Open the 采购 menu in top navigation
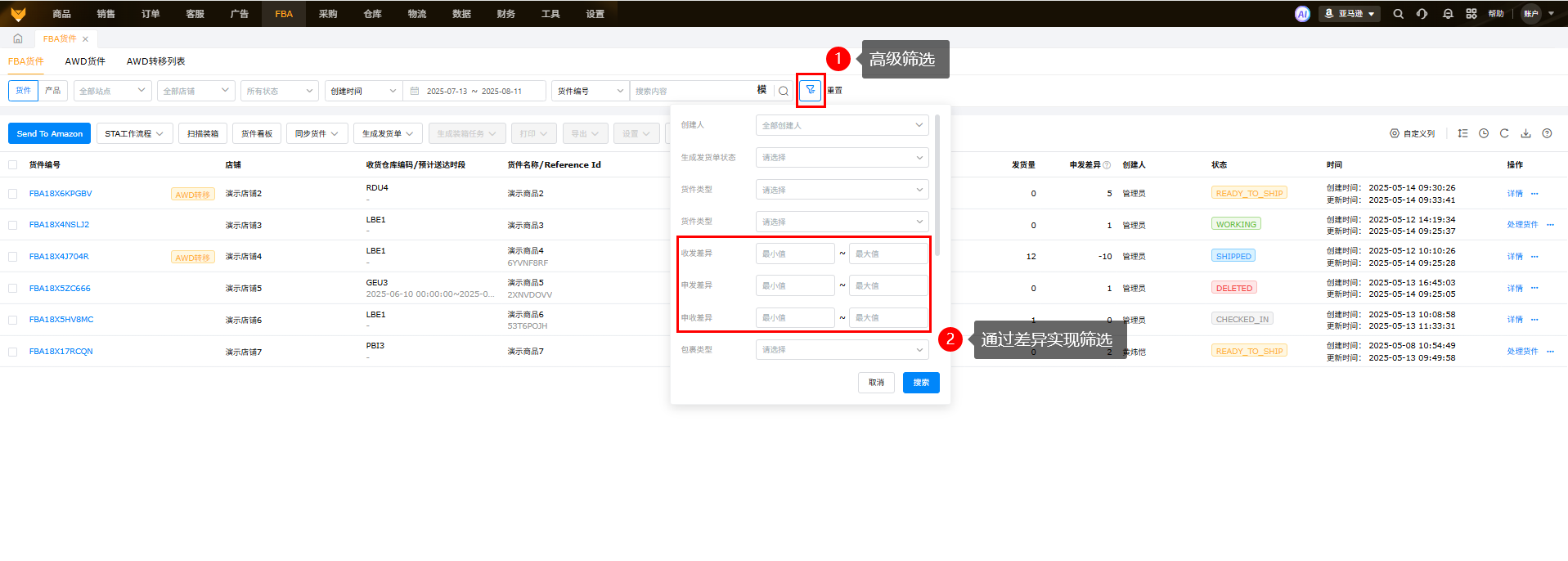Screen dimensions: 1568x561 328,14
